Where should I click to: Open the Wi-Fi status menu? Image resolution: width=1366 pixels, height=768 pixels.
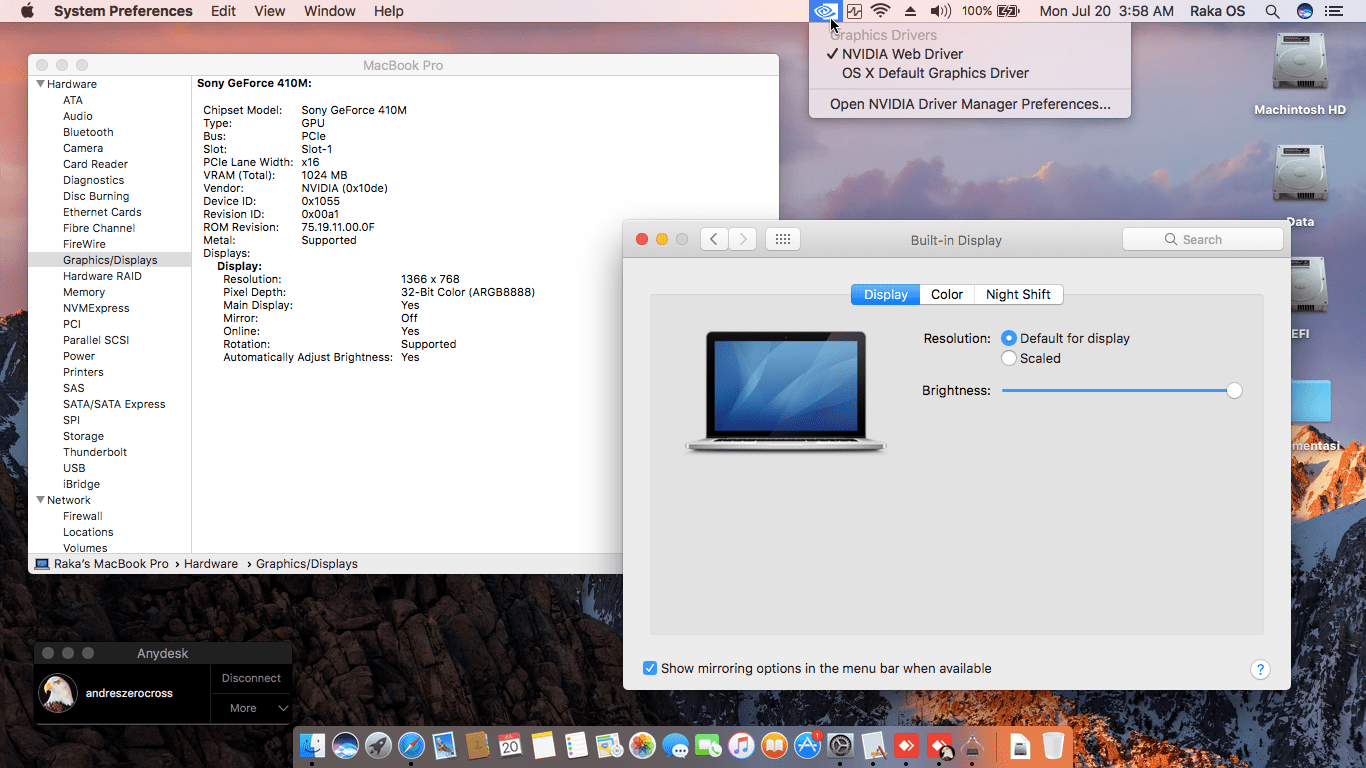(881, 11)
